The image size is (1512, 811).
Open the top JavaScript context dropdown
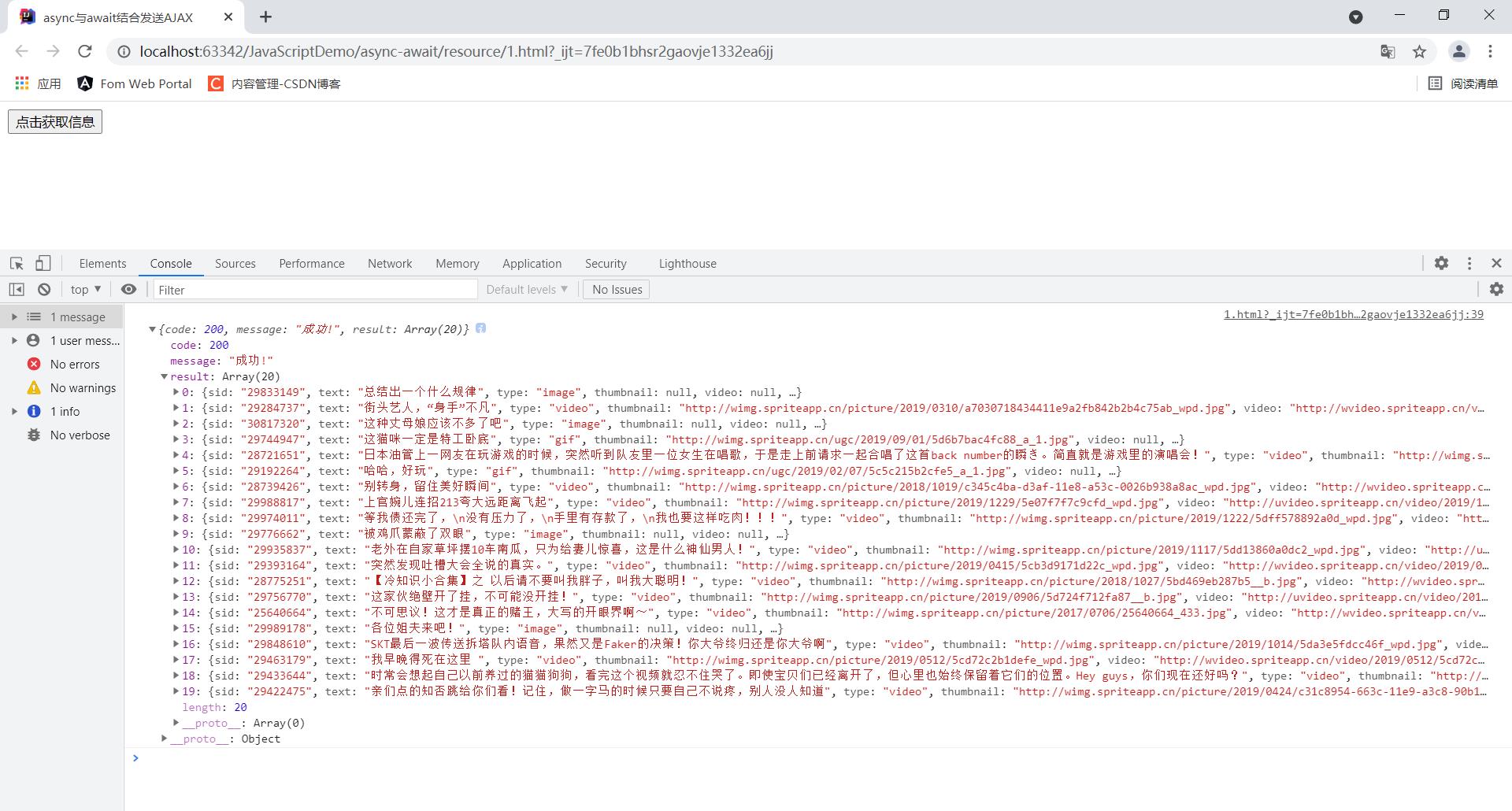pyautogui.click(x=86, y=290)
